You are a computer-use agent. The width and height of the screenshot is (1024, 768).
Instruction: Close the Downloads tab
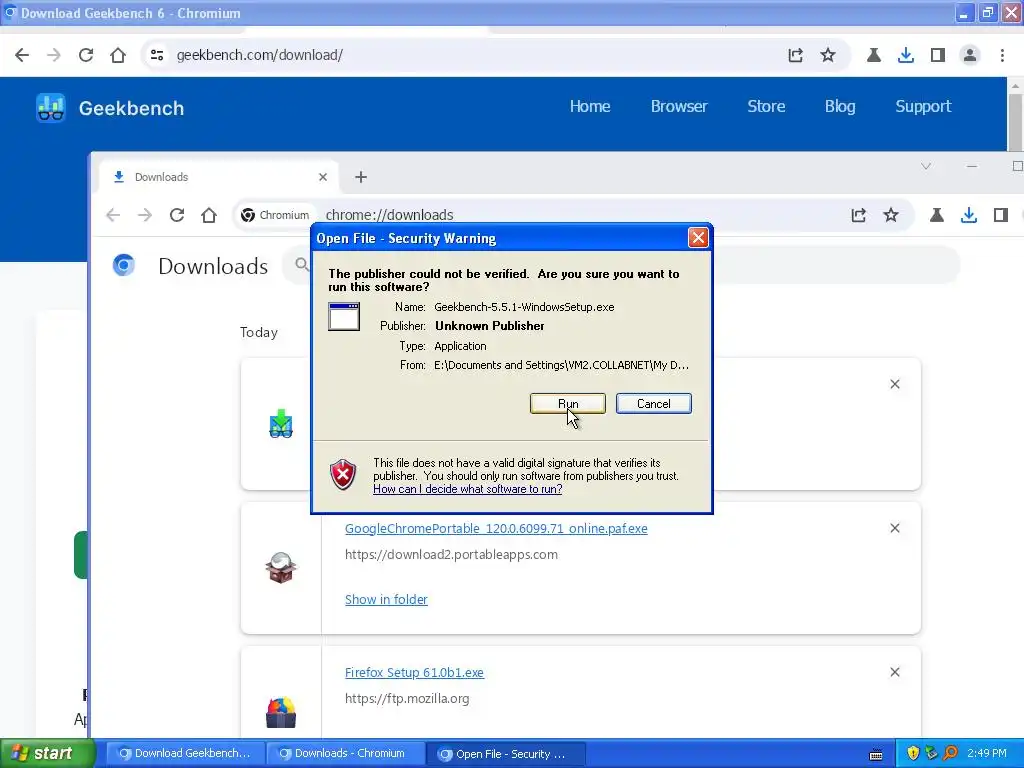323,177
